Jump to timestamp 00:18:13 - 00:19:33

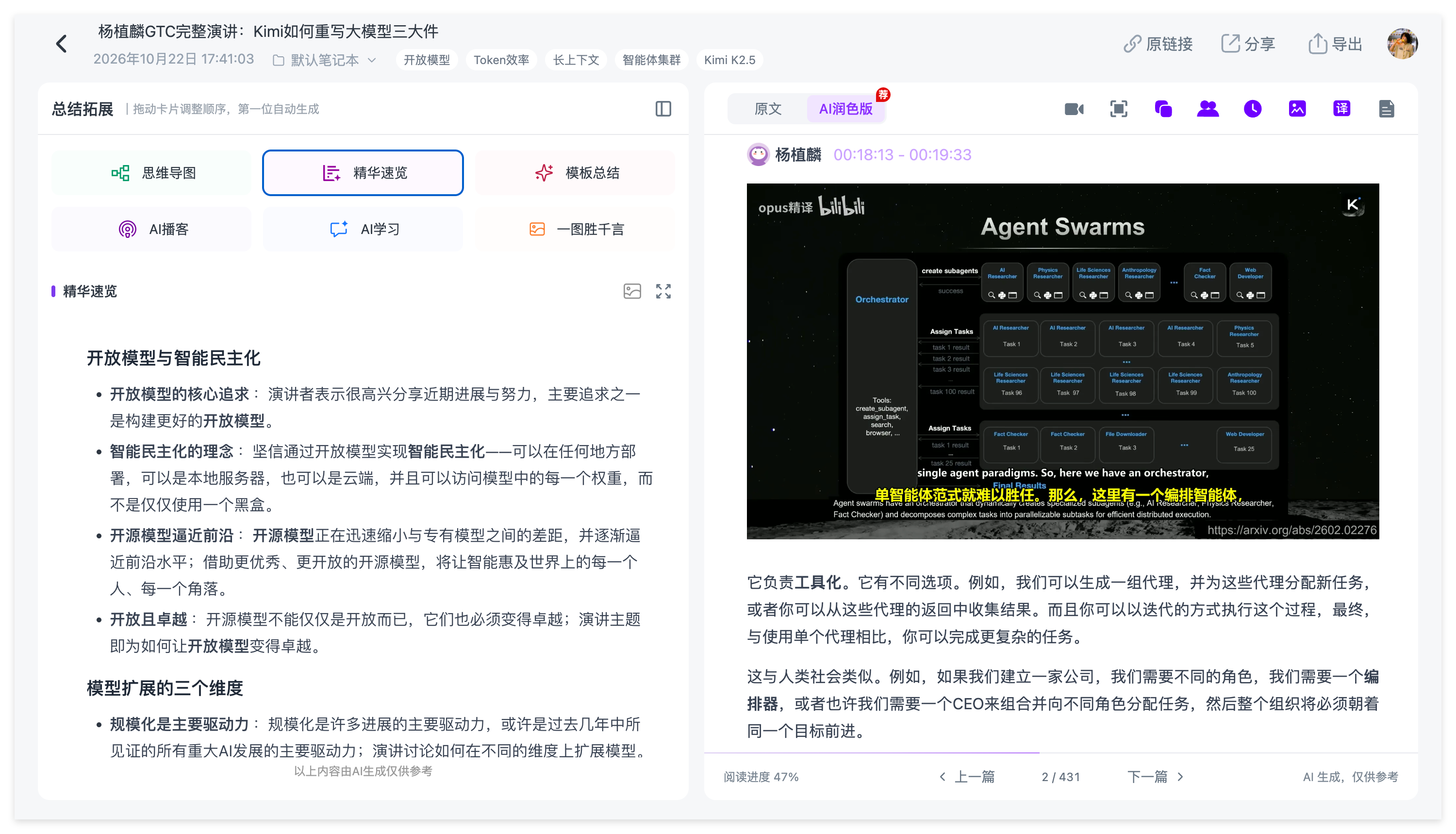pos(902,155)
